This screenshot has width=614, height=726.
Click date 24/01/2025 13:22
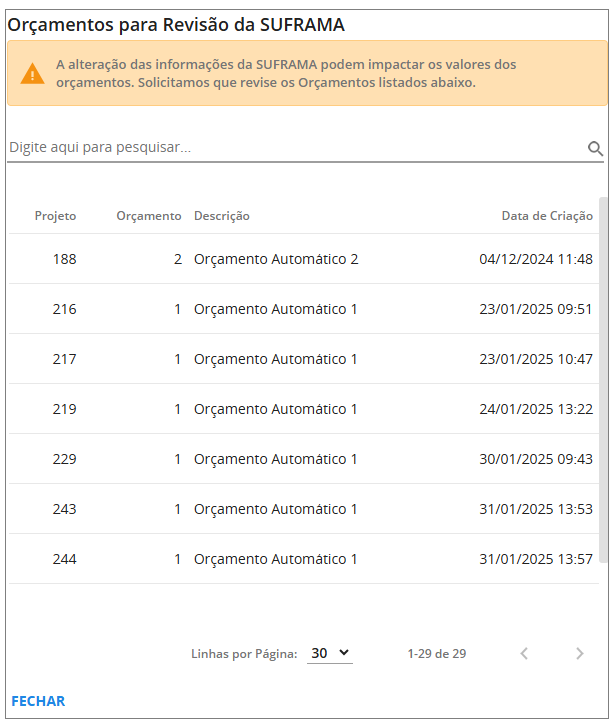[x=536, y=409]
